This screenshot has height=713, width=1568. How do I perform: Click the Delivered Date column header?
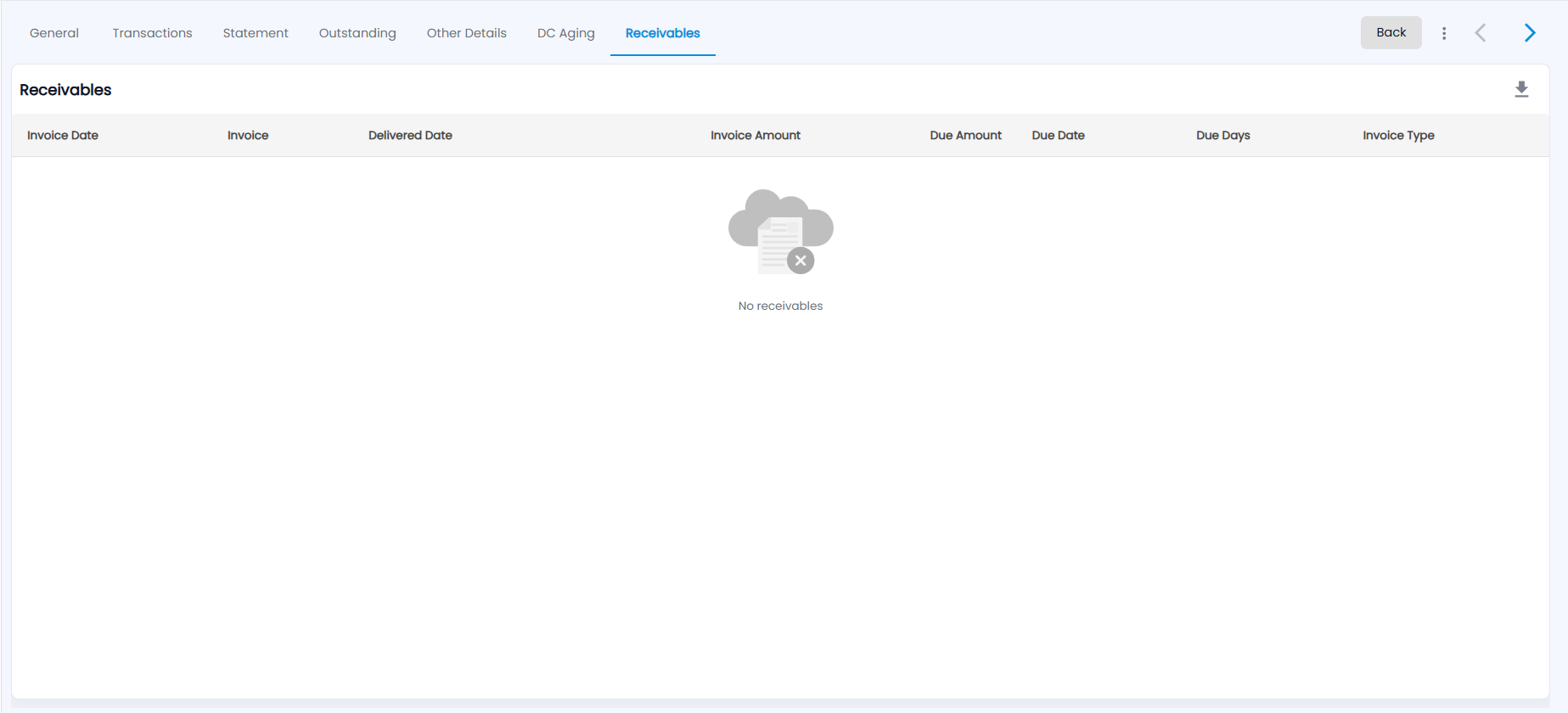coord(410,135)
